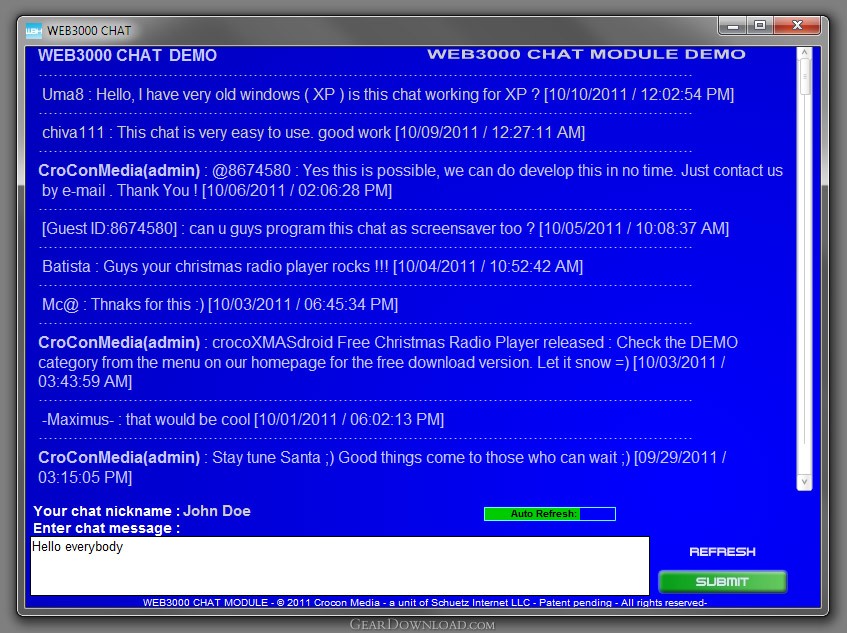Click the copyright footer text

coord(425,602)
